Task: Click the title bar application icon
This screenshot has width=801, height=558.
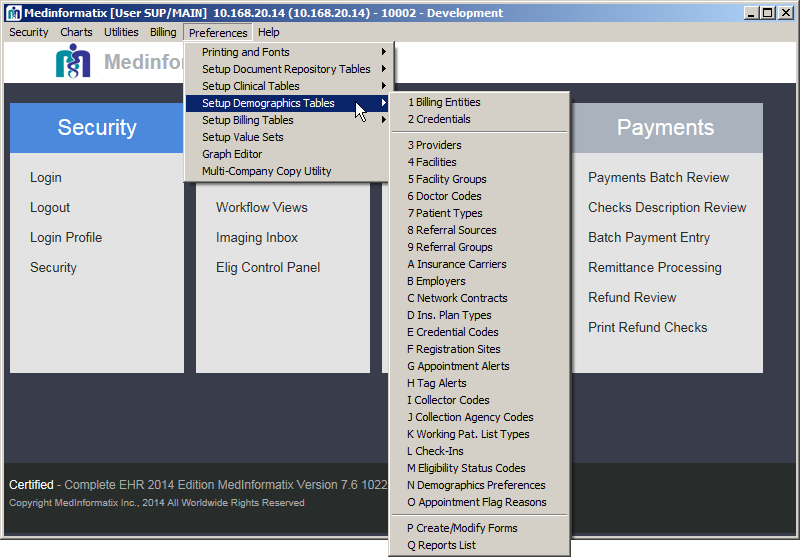Action: click(14, 13)
